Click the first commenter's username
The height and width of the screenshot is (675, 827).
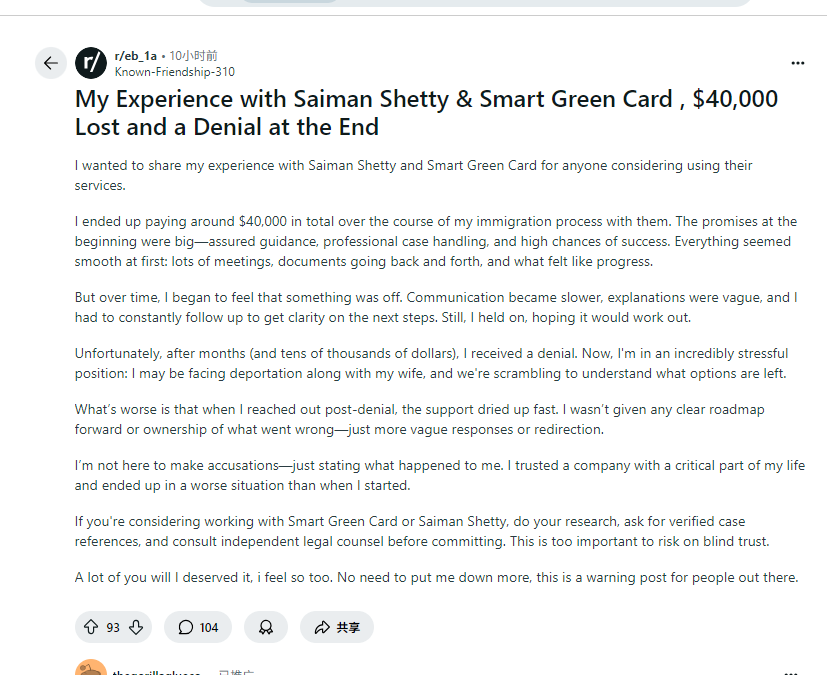(156, 673)
